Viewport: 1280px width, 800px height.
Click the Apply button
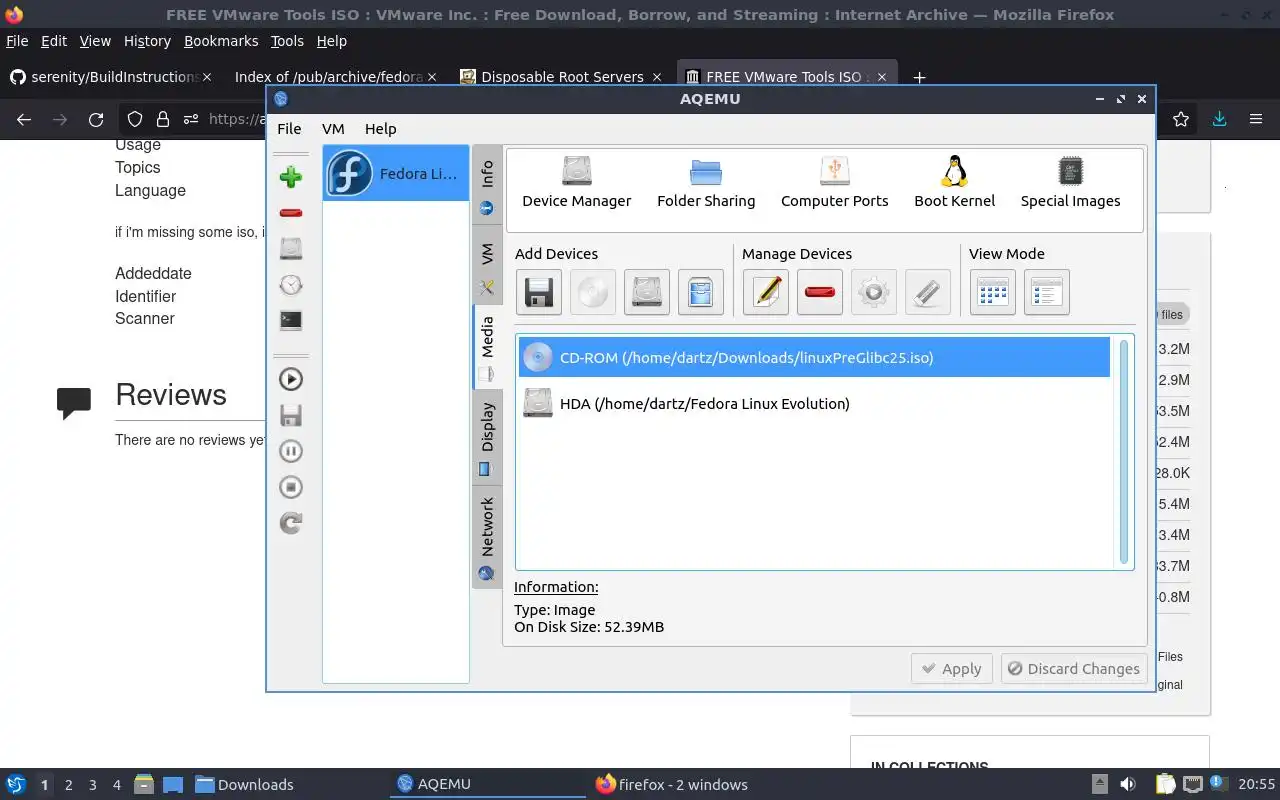click(x=951, y=669)
